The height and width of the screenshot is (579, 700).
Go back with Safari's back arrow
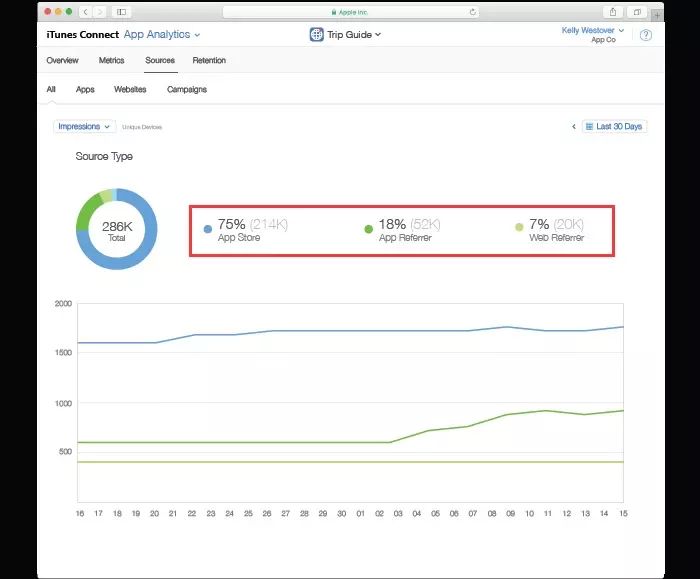(86, 12)
